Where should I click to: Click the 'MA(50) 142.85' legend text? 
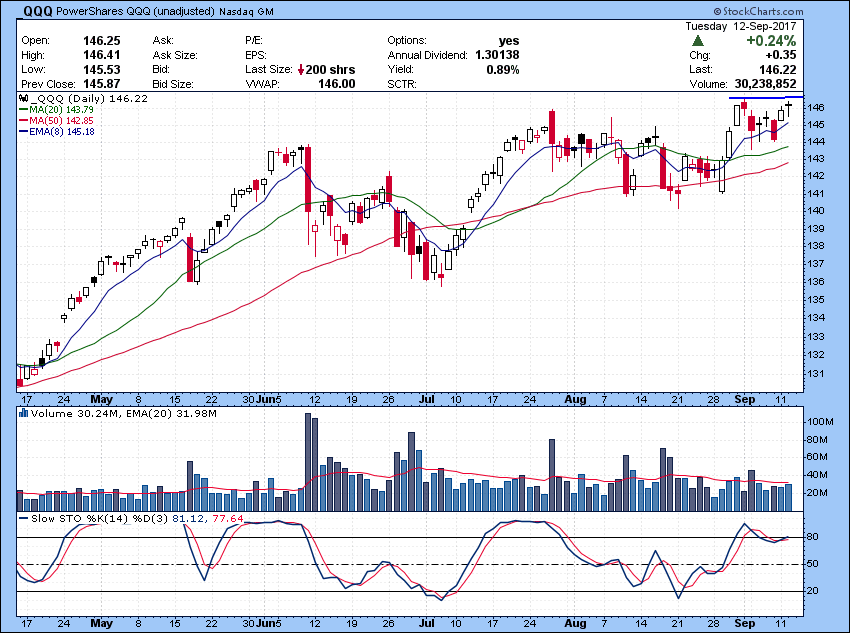61,121
